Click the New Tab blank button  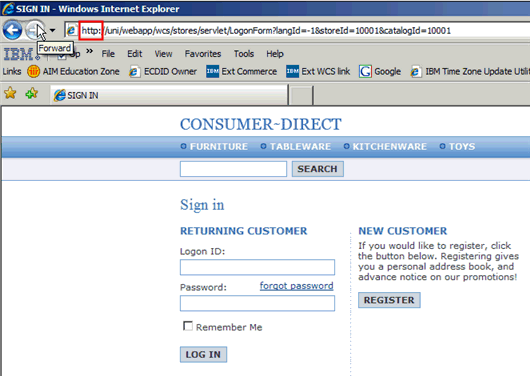(301, 95)
